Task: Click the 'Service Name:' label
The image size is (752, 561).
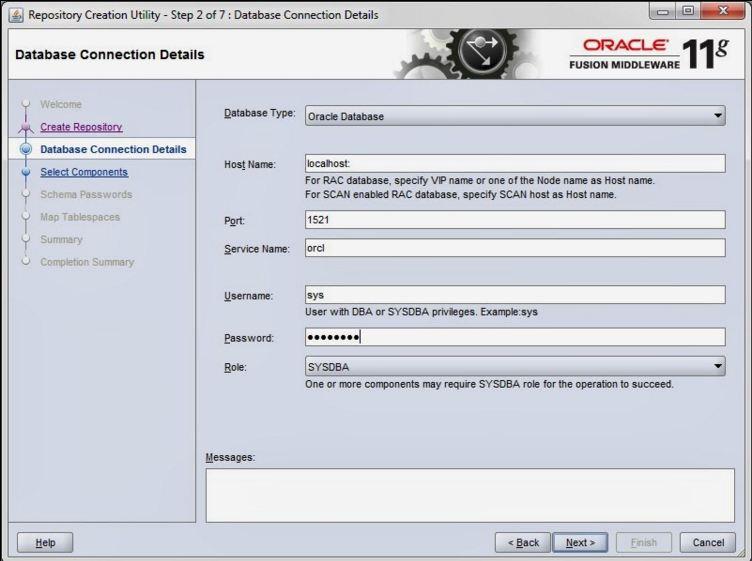Action: (257, 249)
